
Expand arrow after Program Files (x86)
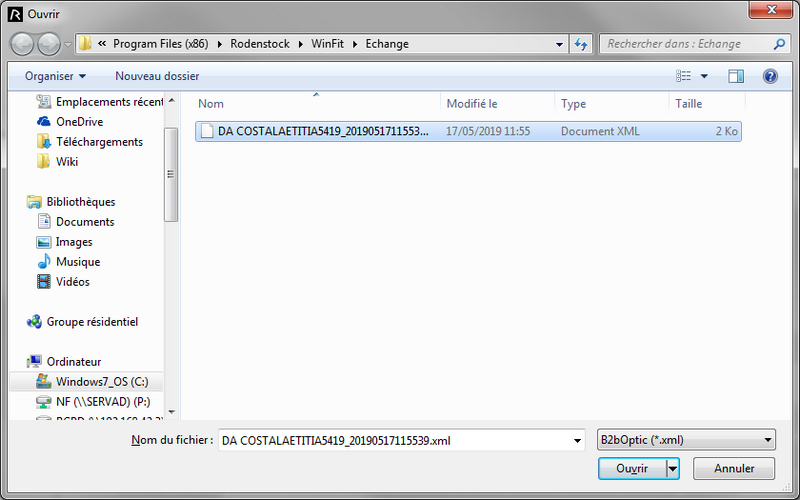pos(220,44)
